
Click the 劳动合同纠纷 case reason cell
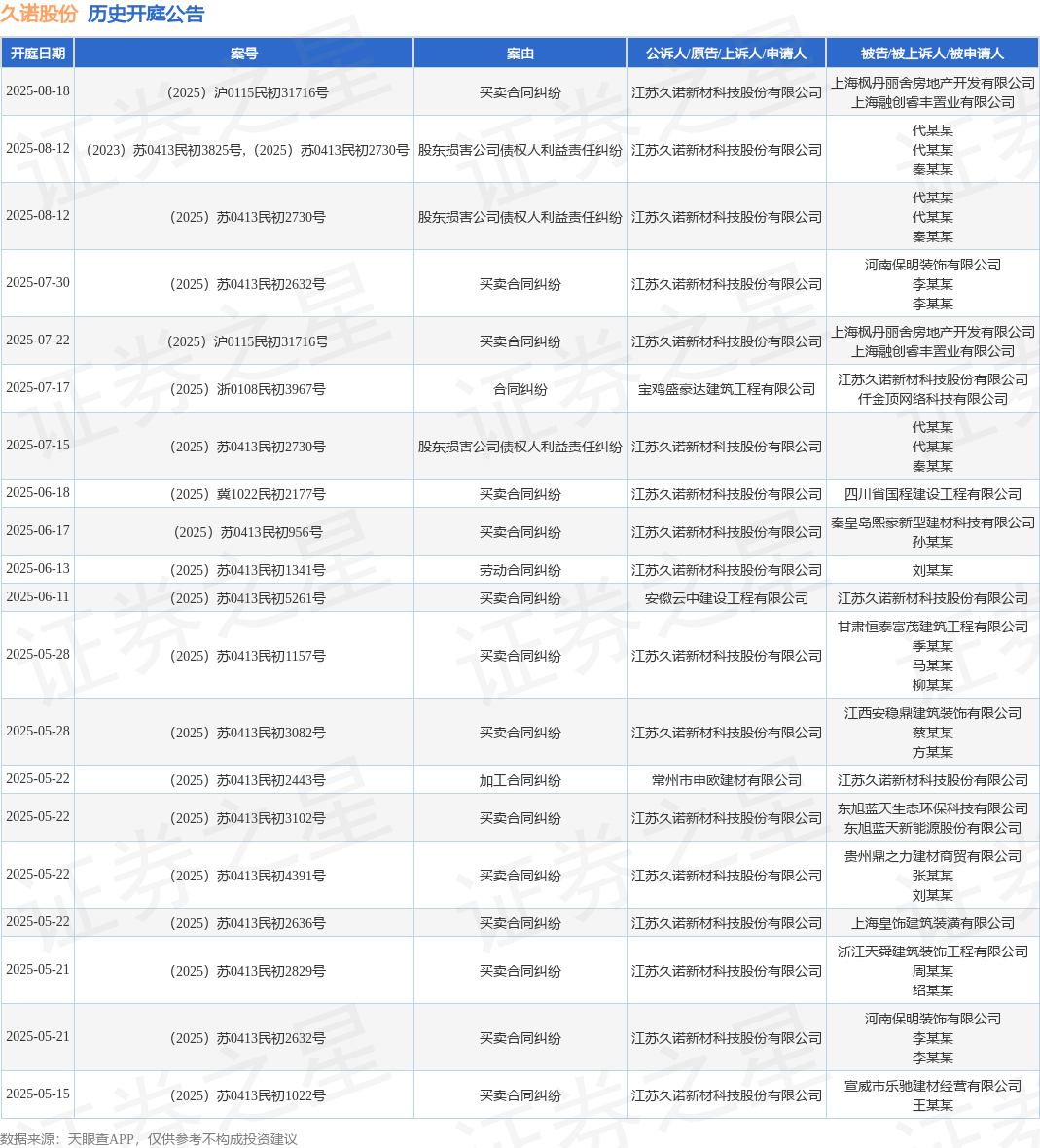tap(520, 571)
